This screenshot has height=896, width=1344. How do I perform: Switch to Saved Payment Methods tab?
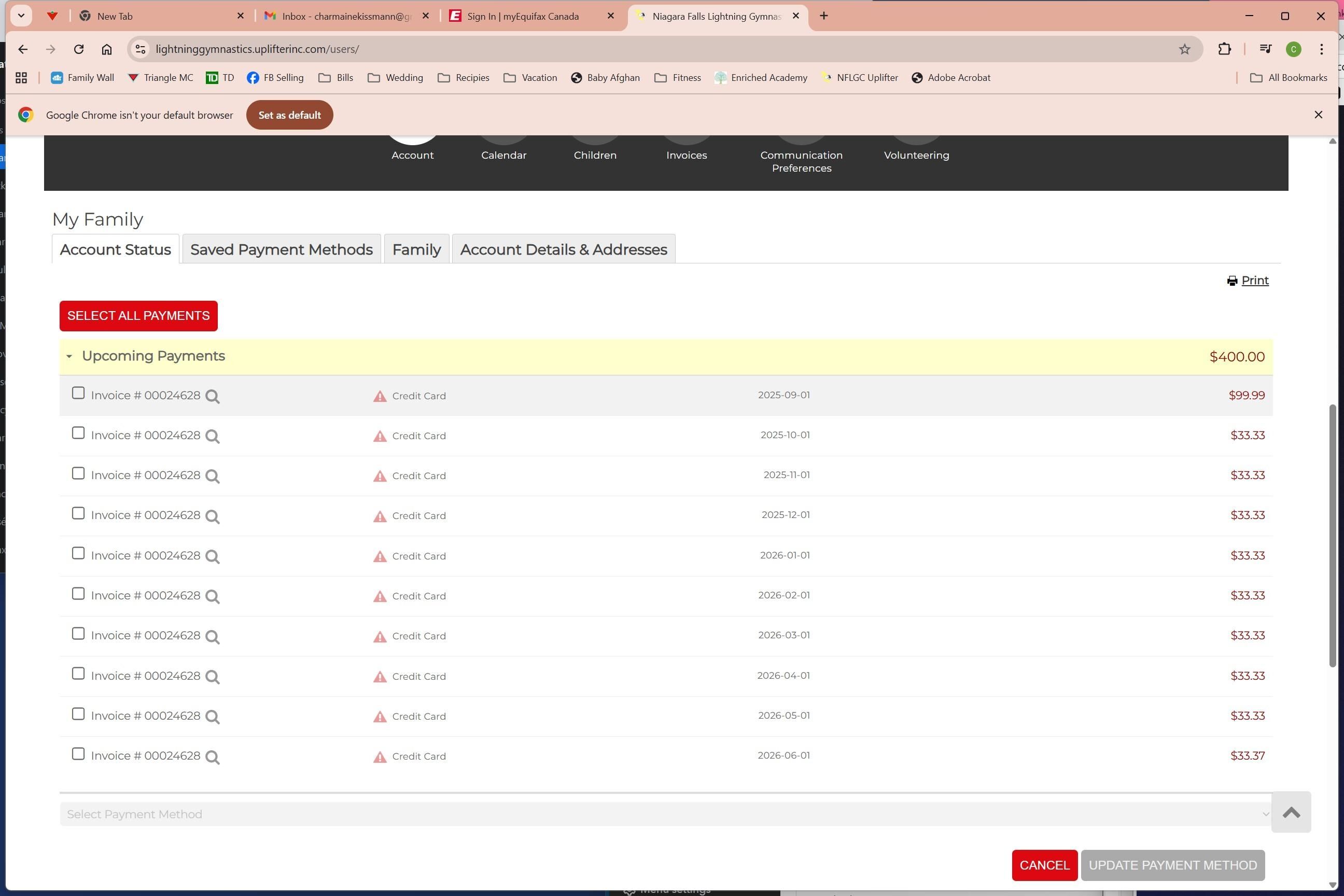click(x=281, y=250)
